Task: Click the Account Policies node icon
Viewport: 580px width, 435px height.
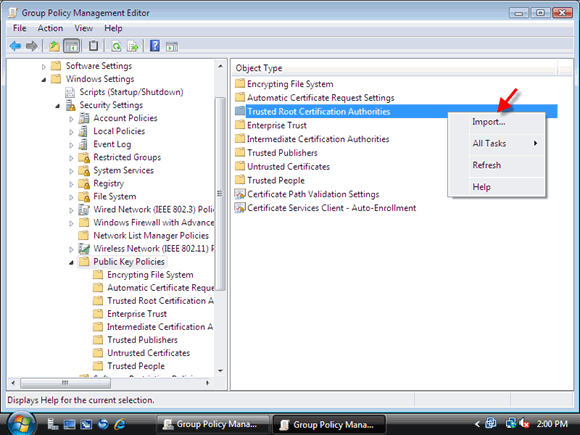Action: point(84,118)
